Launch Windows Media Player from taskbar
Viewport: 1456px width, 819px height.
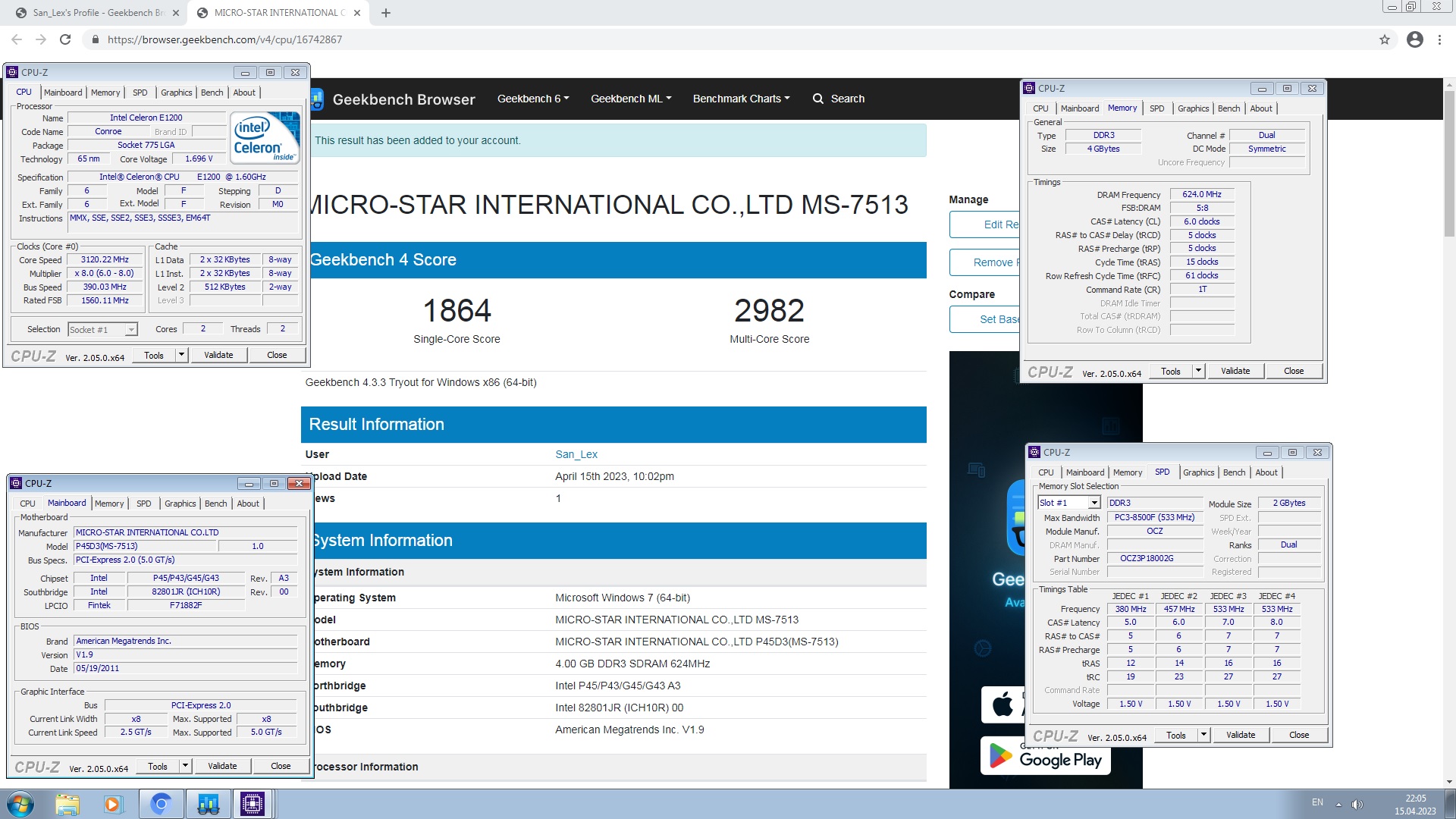tap(113, 804)
